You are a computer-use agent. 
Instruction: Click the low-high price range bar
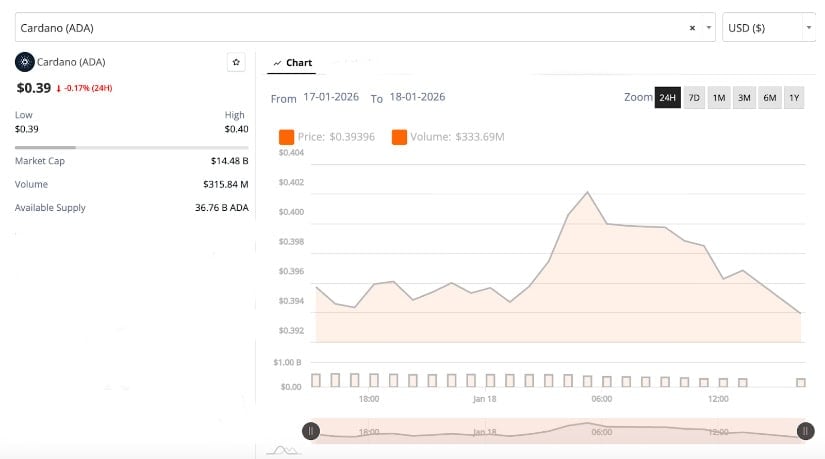pos(130,147)
